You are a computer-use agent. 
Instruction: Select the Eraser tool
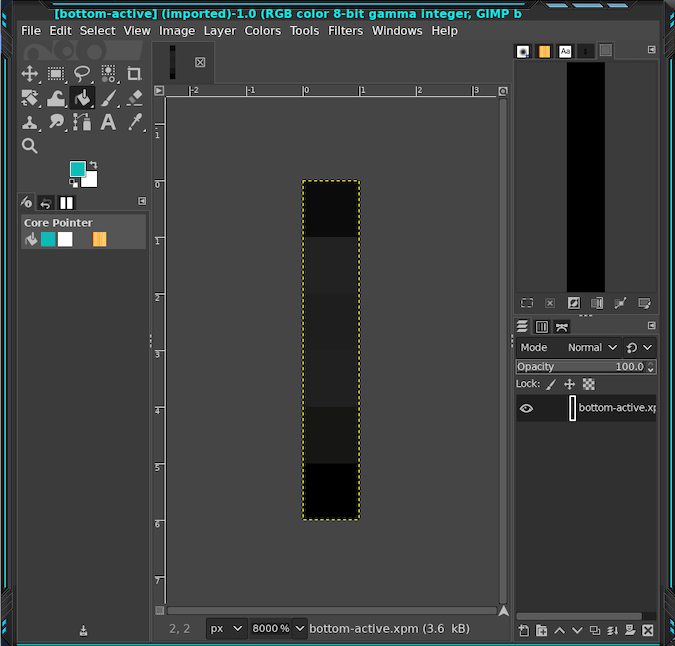(134, 98)
